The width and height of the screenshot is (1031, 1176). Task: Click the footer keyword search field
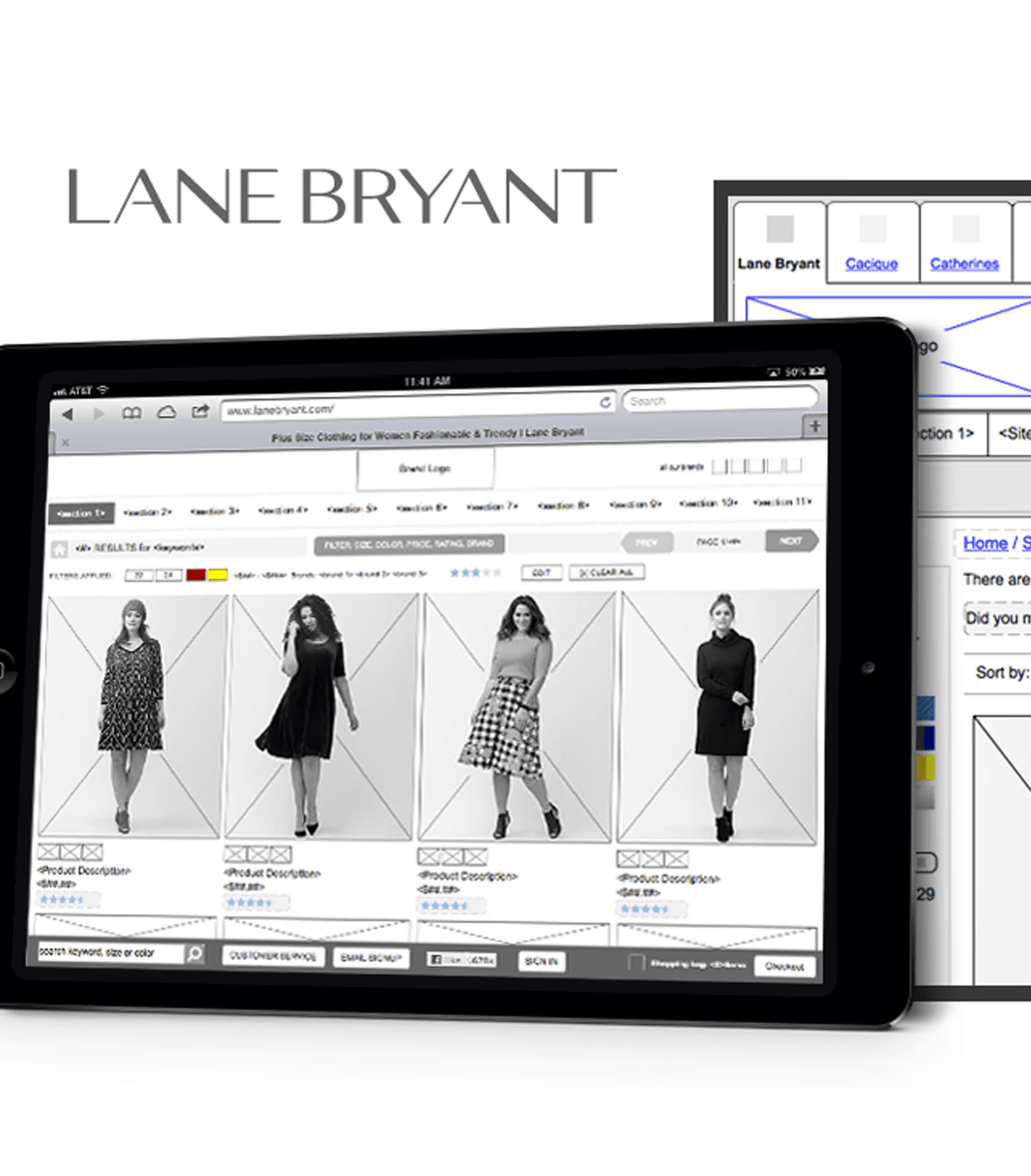point(111,953)
